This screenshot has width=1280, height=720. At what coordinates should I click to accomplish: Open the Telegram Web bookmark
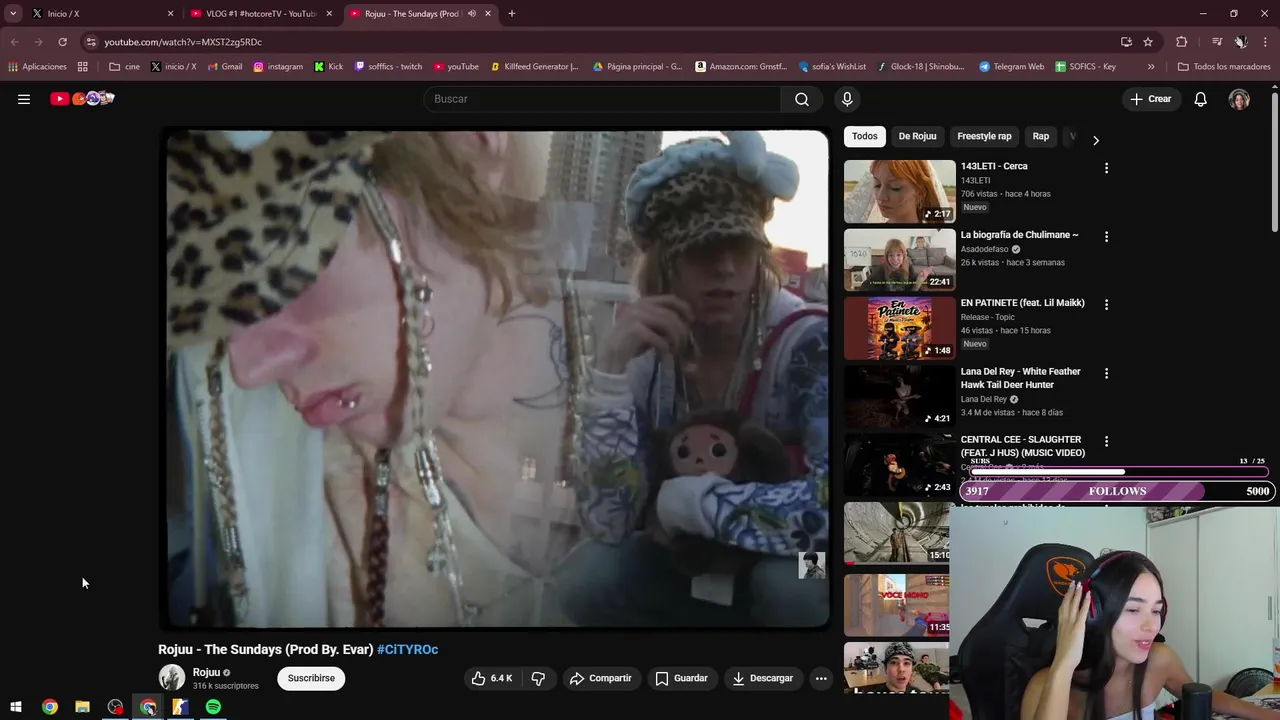(1011, 67)
